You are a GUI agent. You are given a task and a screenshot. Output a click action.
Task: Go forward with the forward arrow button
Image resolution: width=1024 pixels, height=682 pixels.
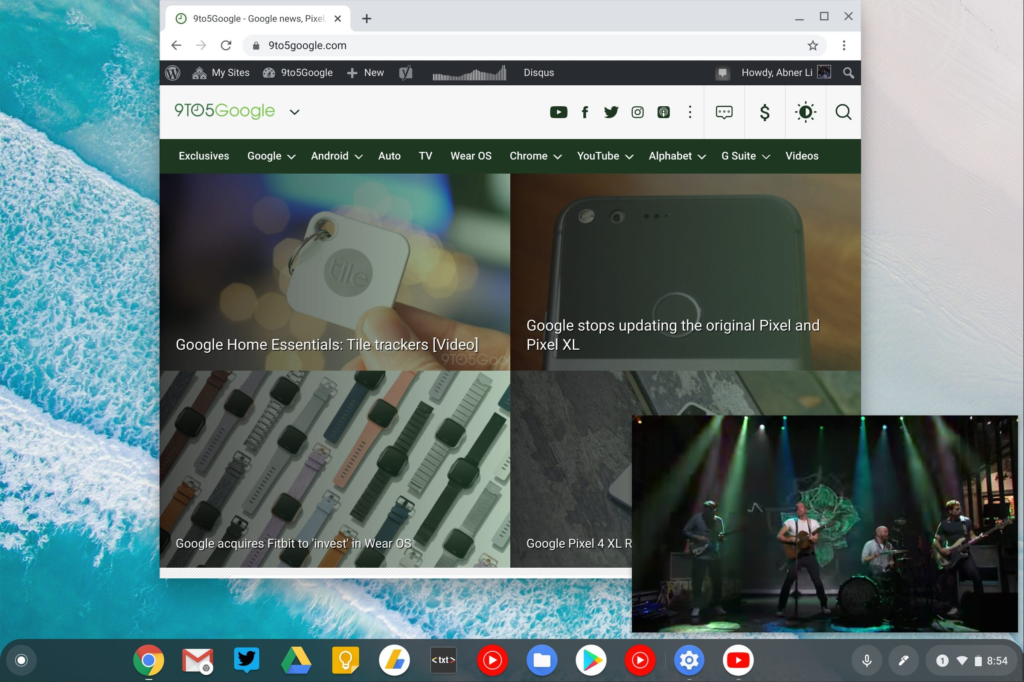click(201, 45)
